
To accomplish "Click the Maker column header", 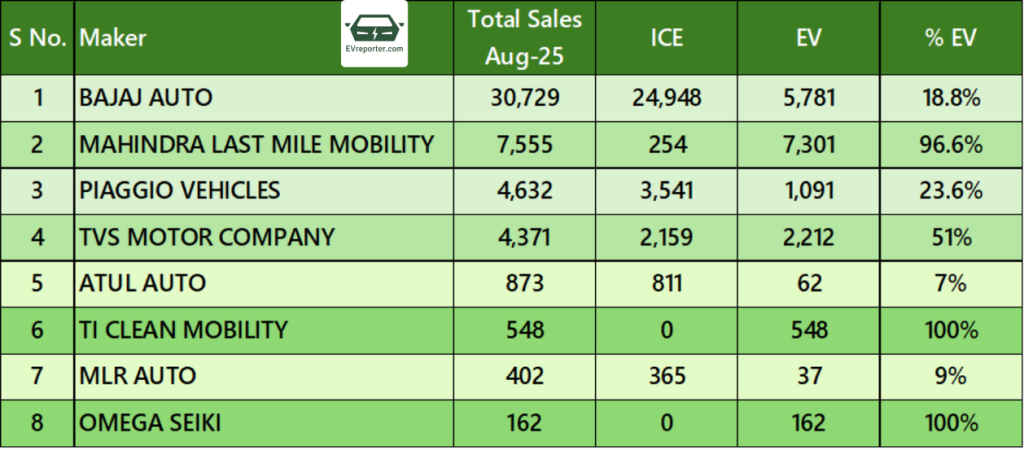I will [x=113, y=38].
